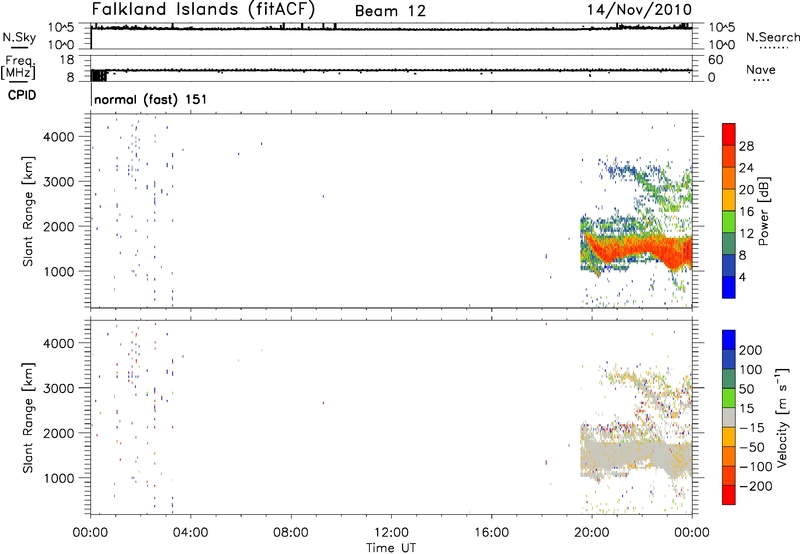The height and width of the screenshot is (554, 800).
Task: Click the 2000 tick on velocity panel axis
Action: pyautogui.click(x=58, y=433)
